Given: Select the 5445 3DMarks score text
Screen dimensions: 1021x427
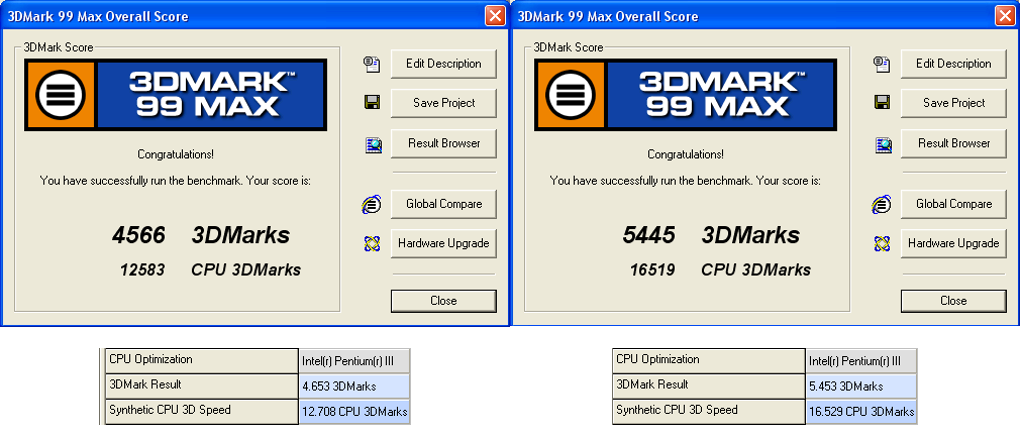Looking at the screenshot, I should click(x=710, y=235).
